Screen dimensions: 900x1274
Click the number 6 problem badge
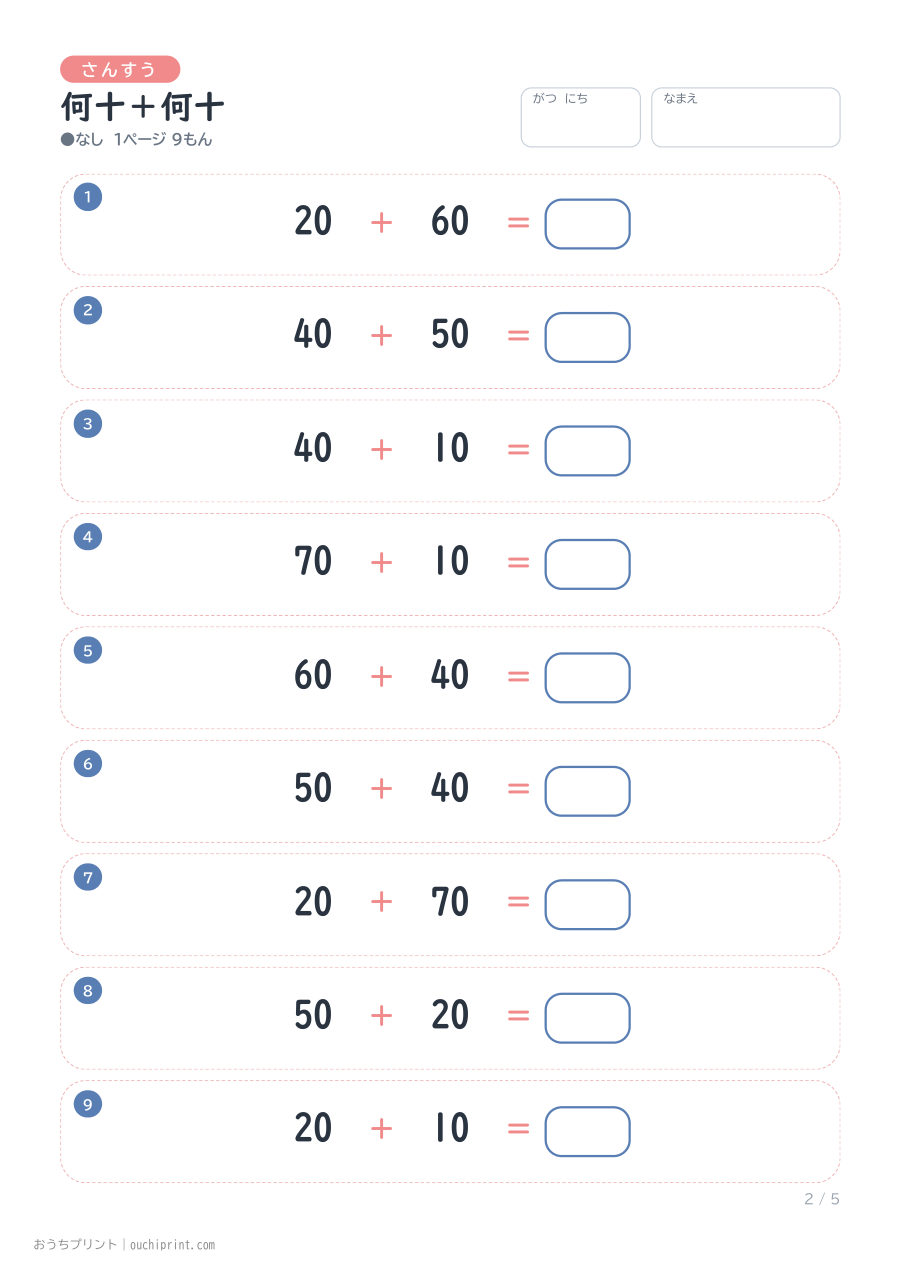coord(88,764)
